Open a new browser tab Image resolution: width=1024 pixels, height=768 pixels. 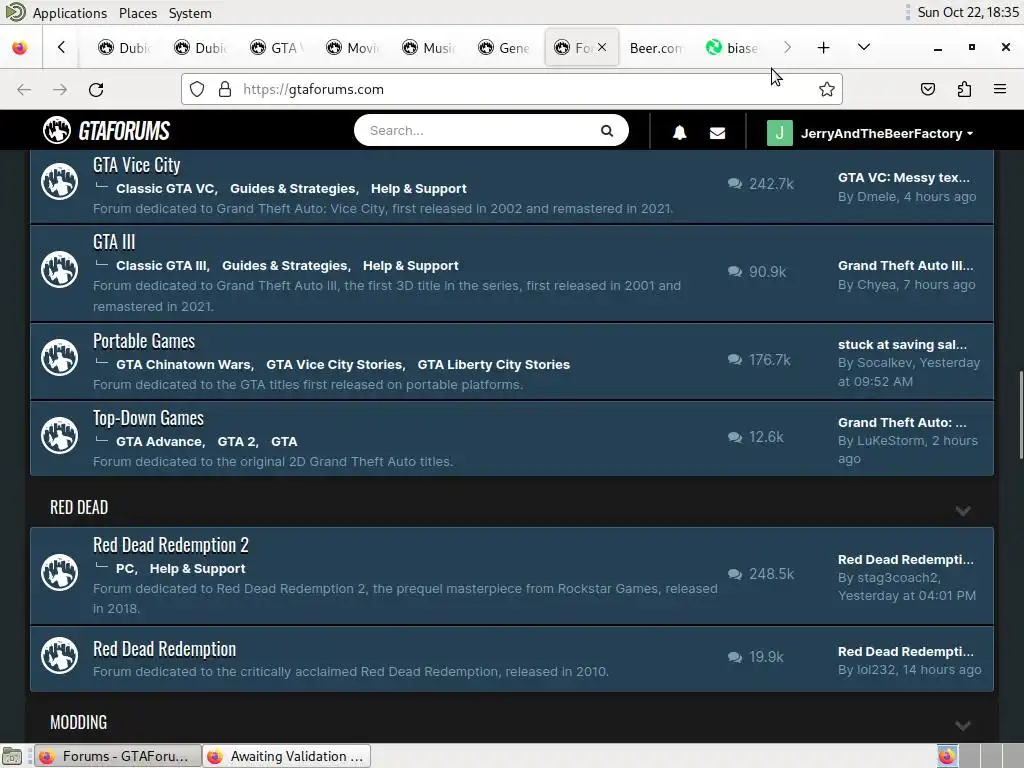824,48
